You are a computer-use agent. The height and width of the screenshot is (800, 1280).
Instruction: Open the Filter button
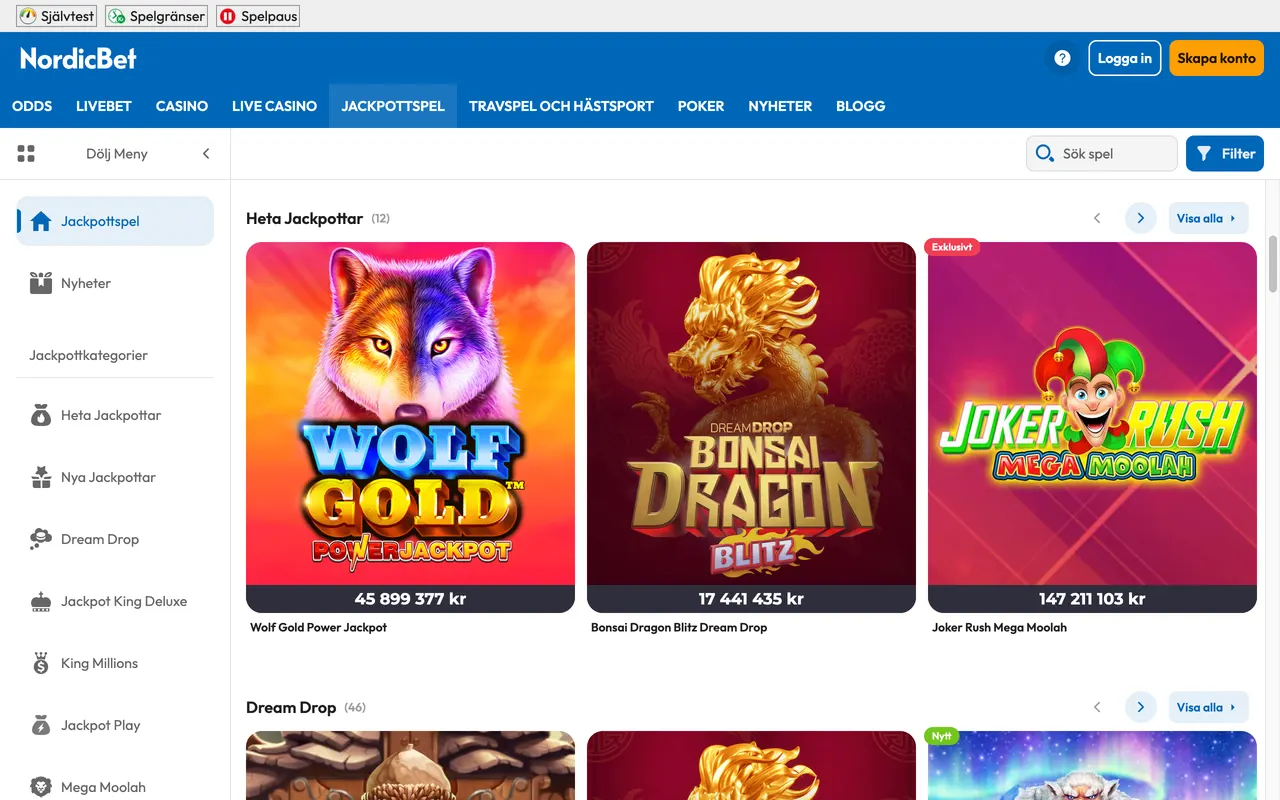click(x=1225, y=153)
